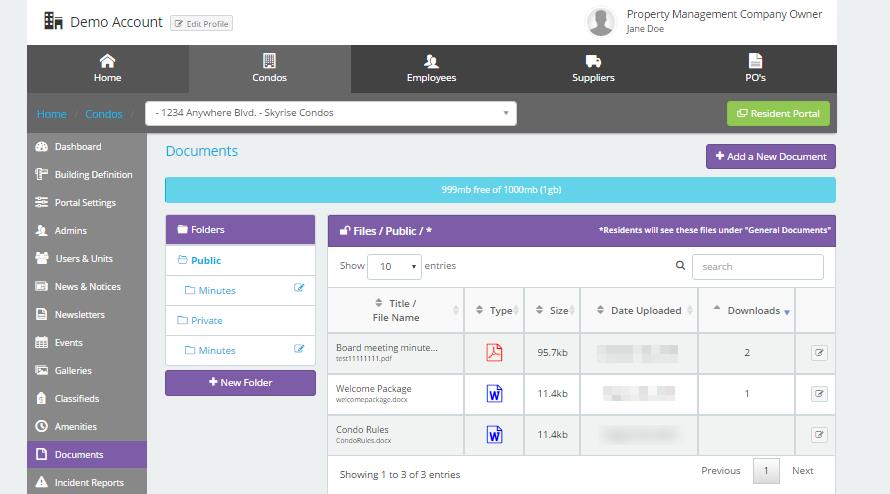Open the condo building selector dropdown
Viewport: 890px width, 494px height.
click(x=331, y=113)
